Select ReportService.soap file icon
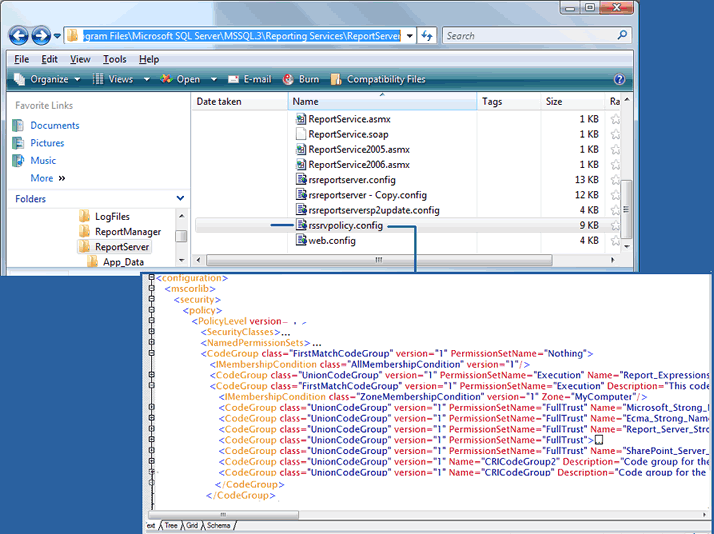714x534 pixels. tap(301, 134)
